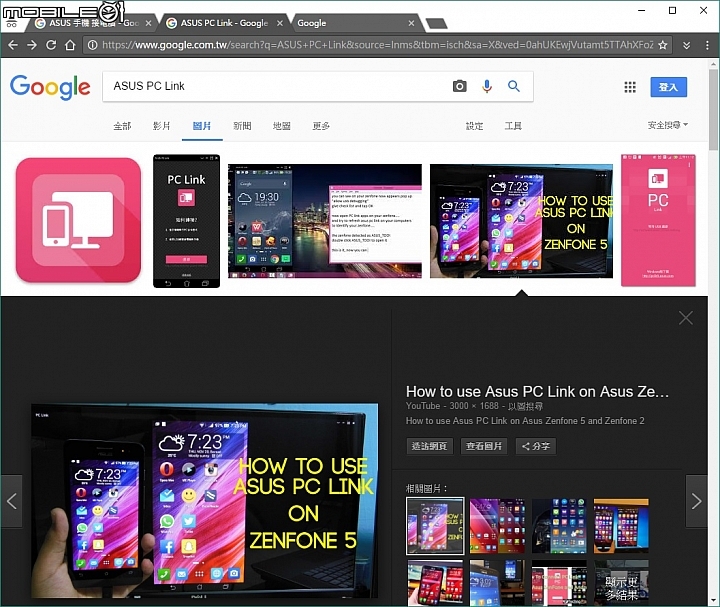Click the large Zenfone 5 preview image
The width and height of the screenshot is (720, 607).
coord(205,501)
